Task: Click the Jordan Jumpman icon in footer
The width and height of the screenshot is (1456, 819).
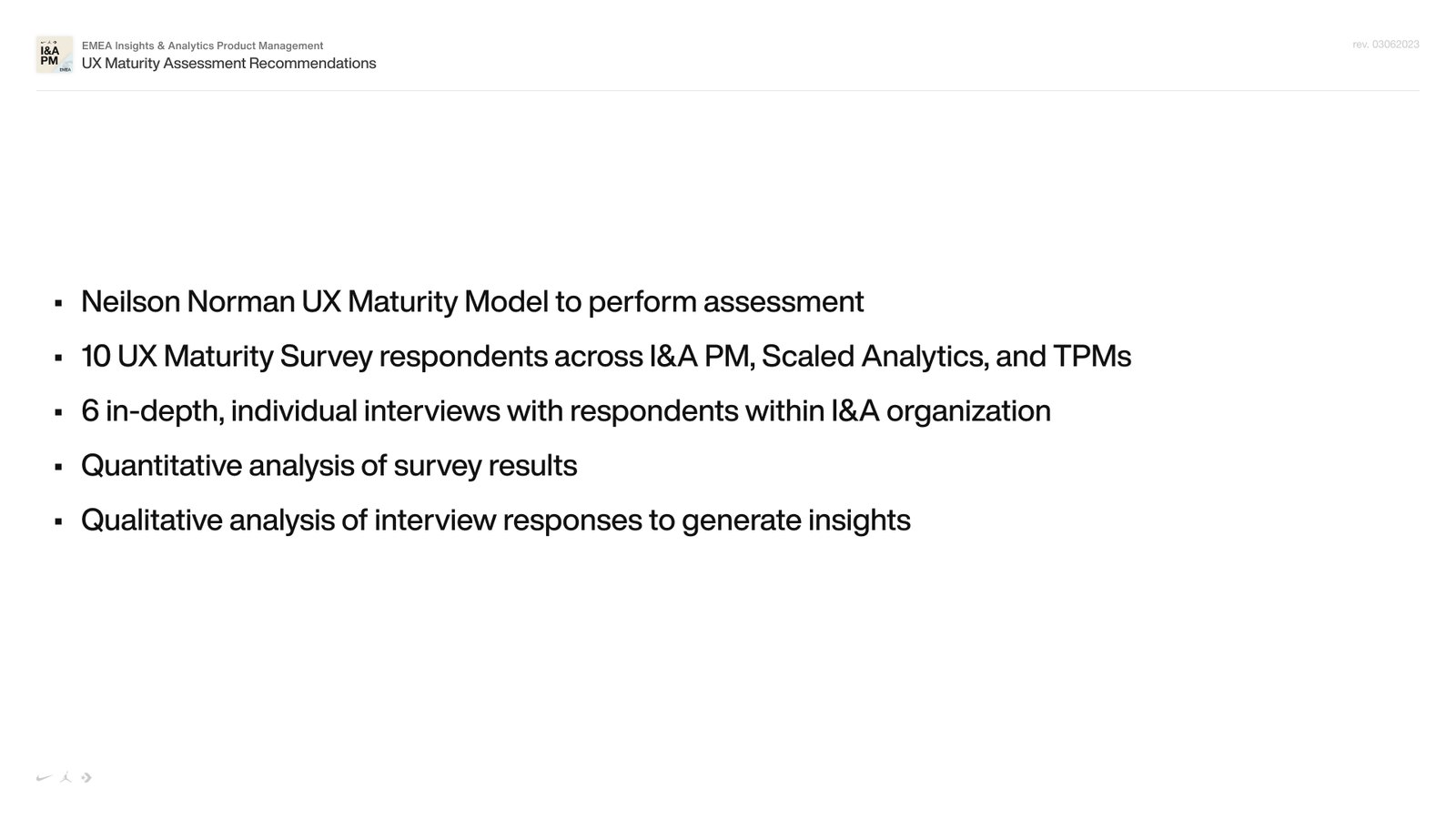Action: click(x=66, y=777)
